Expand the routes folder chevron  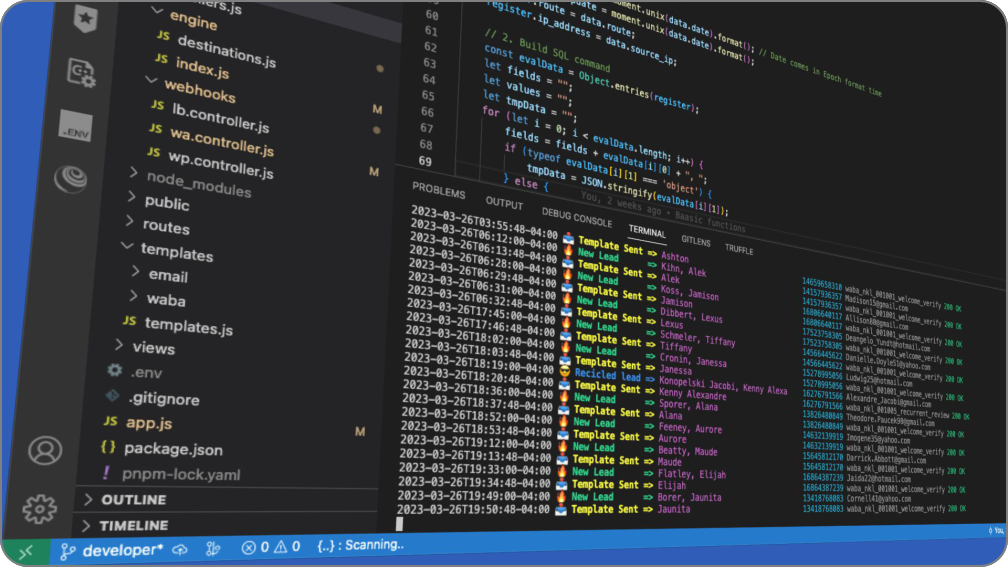click(129, 221)
